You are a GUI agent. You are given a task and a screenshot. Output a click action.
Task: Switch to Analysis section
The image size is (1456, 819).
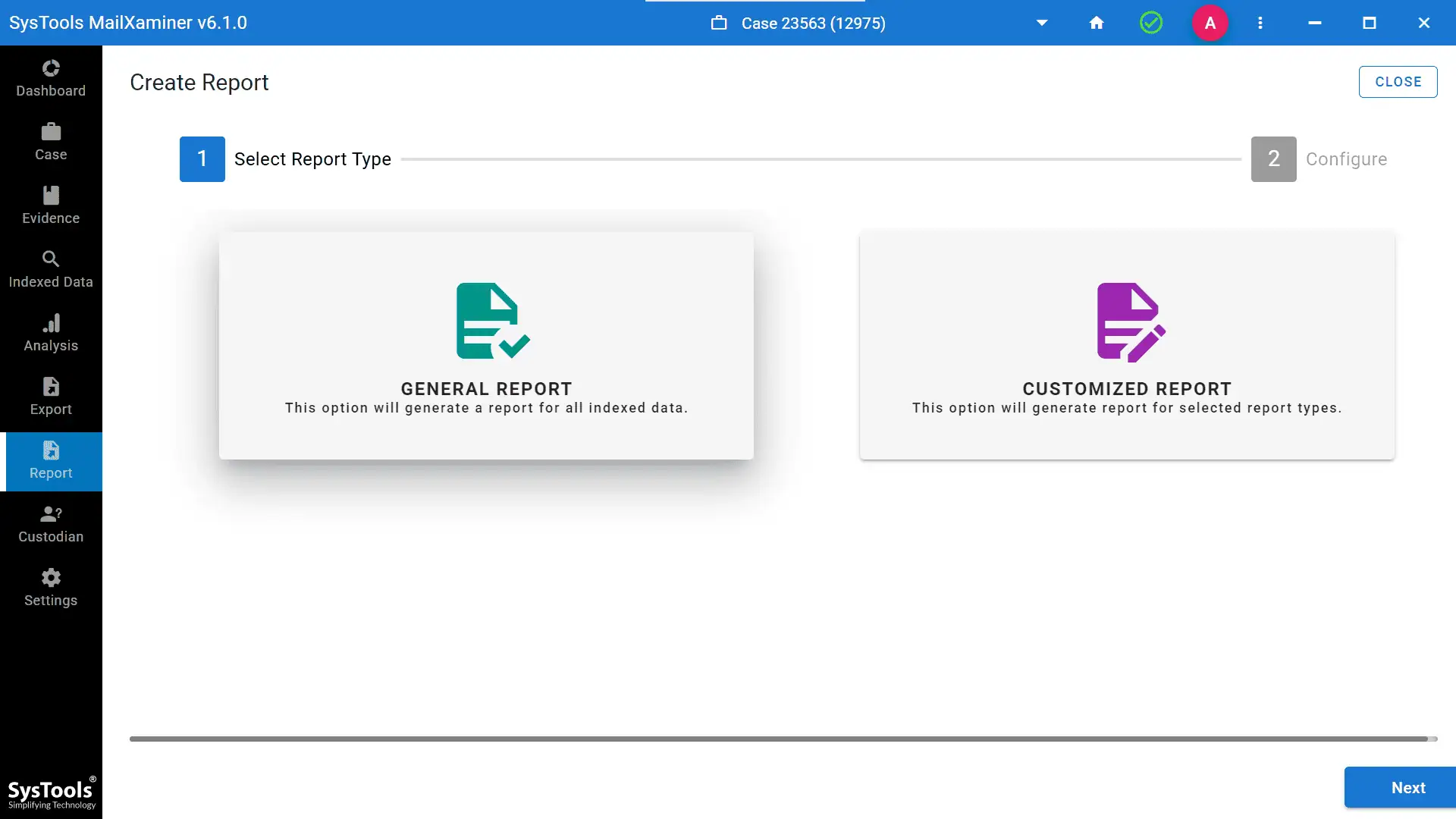click(51, 333)
